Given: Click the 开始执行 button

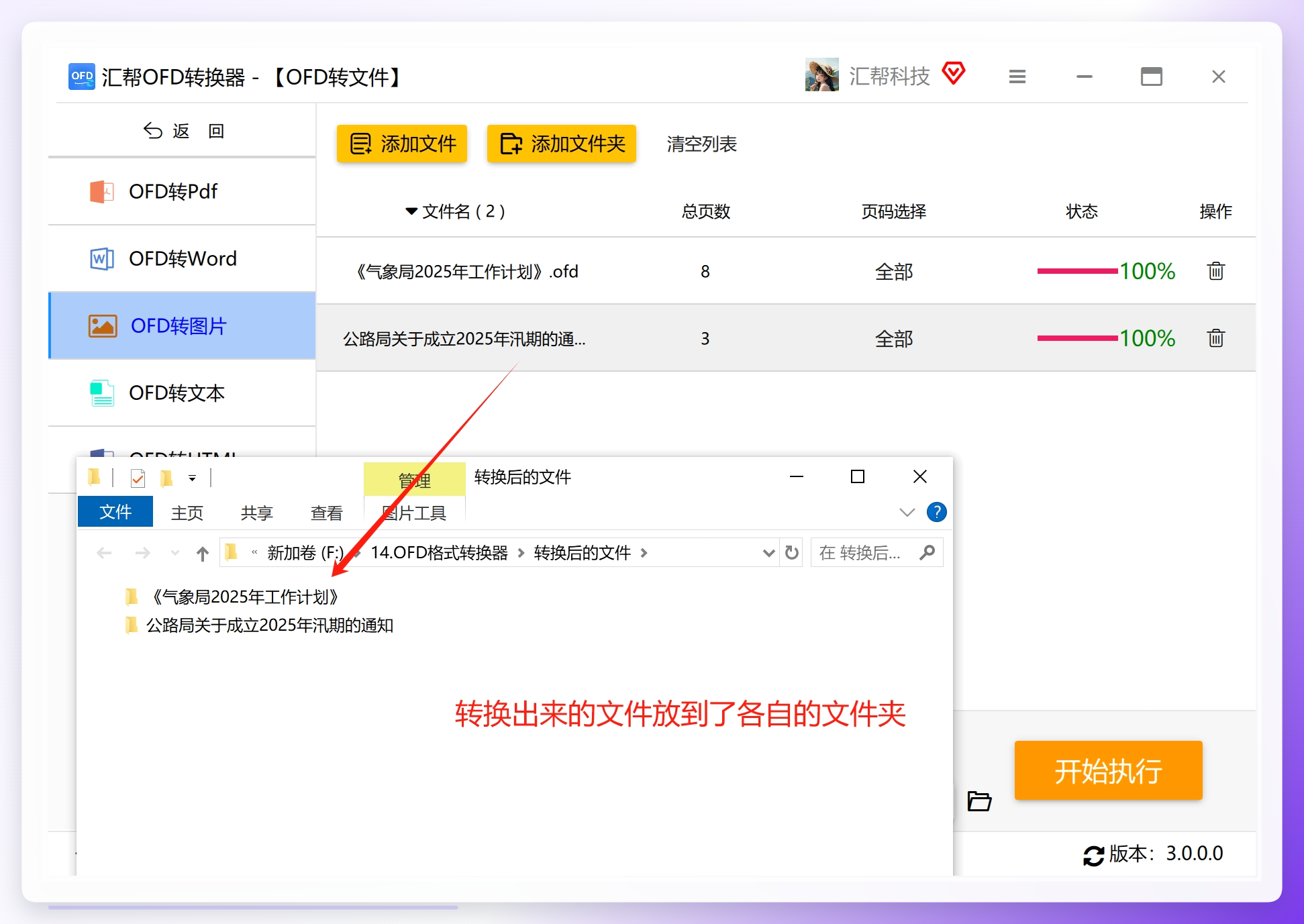Looking at the screenshot, I should click(1109, 770).
